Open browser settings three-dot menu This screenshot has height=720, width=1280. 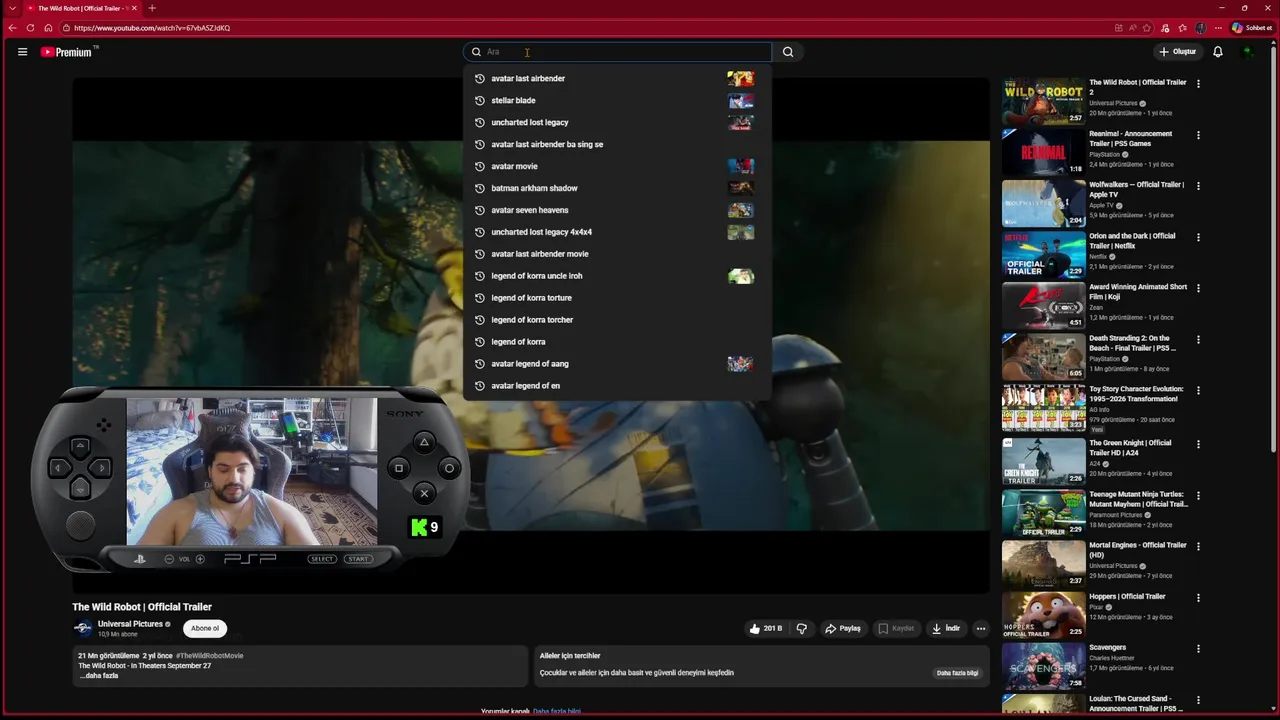pyautogui.click(x=1217, y=28)
